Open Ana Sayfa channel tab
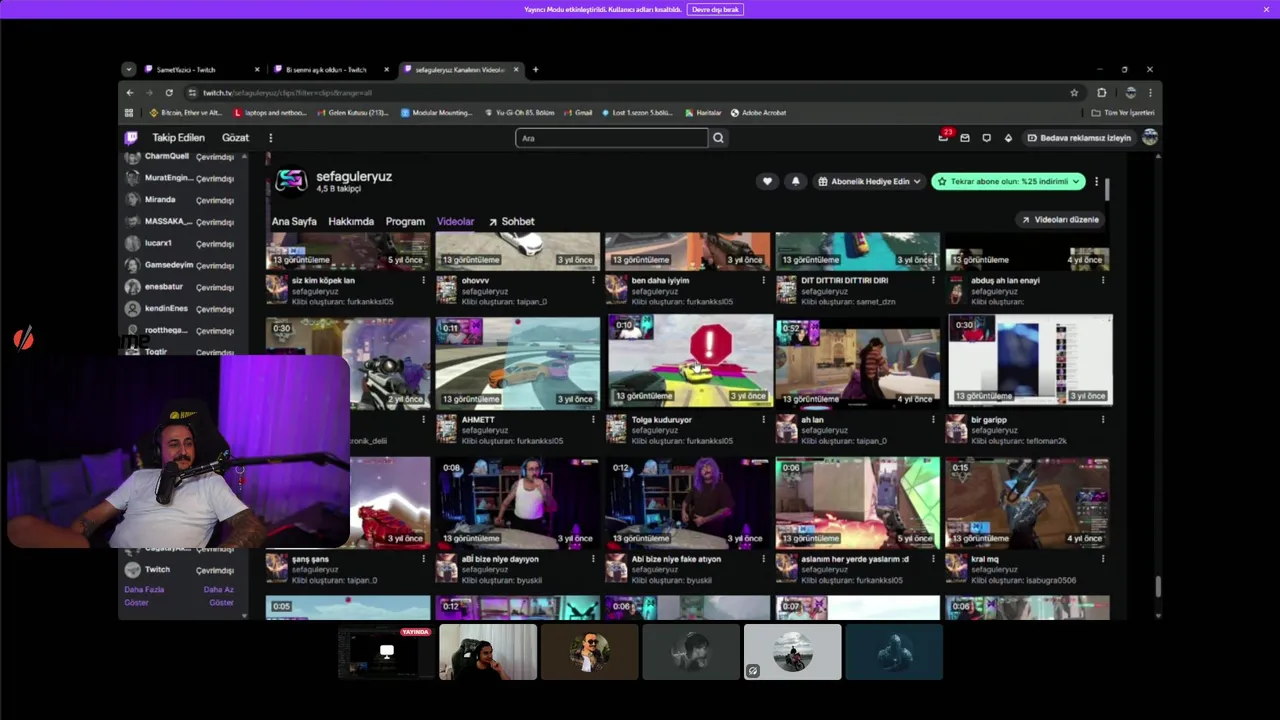 click(x=294, y=221)
